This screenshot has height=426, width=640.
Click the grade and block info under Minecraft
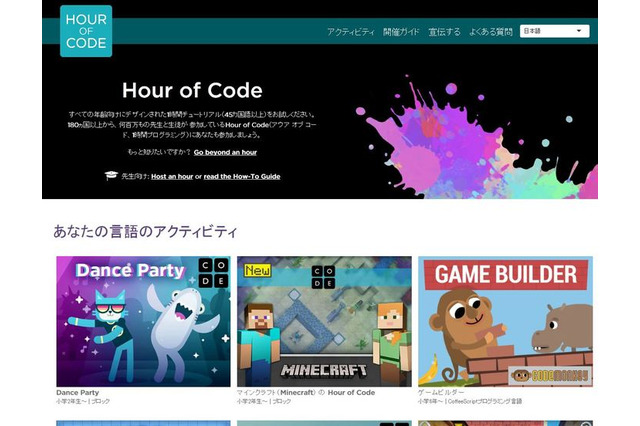[264, 402]
